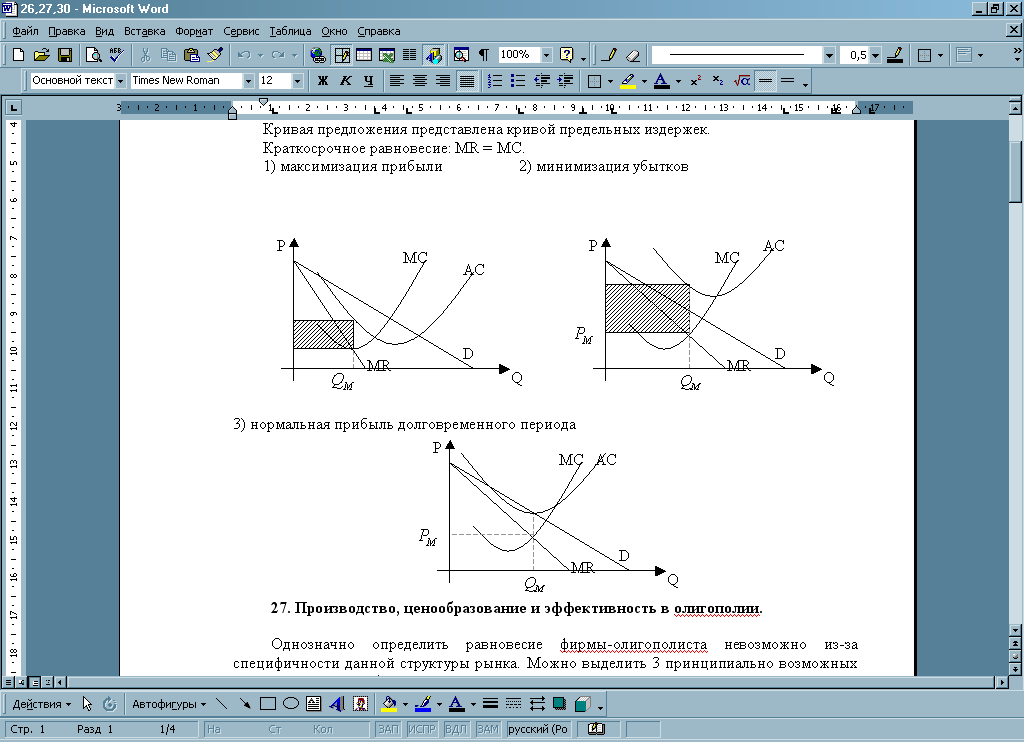Toggle Italic (К) formatting

[345, 81]
